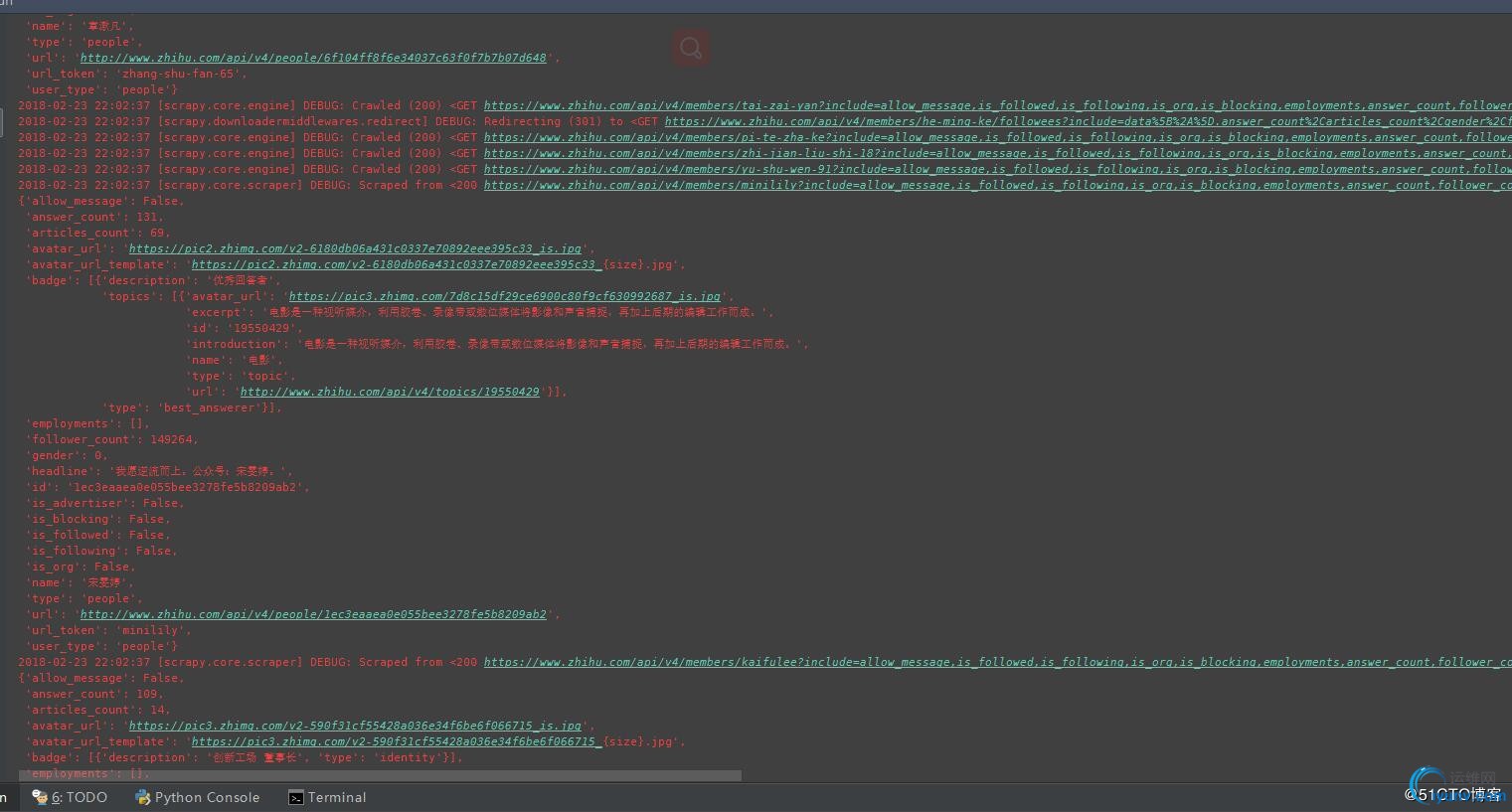Screen dimensions: 1512x812
Task: Follow the yu-shu-wen-91 crawled URL
Action: [997, 169]
